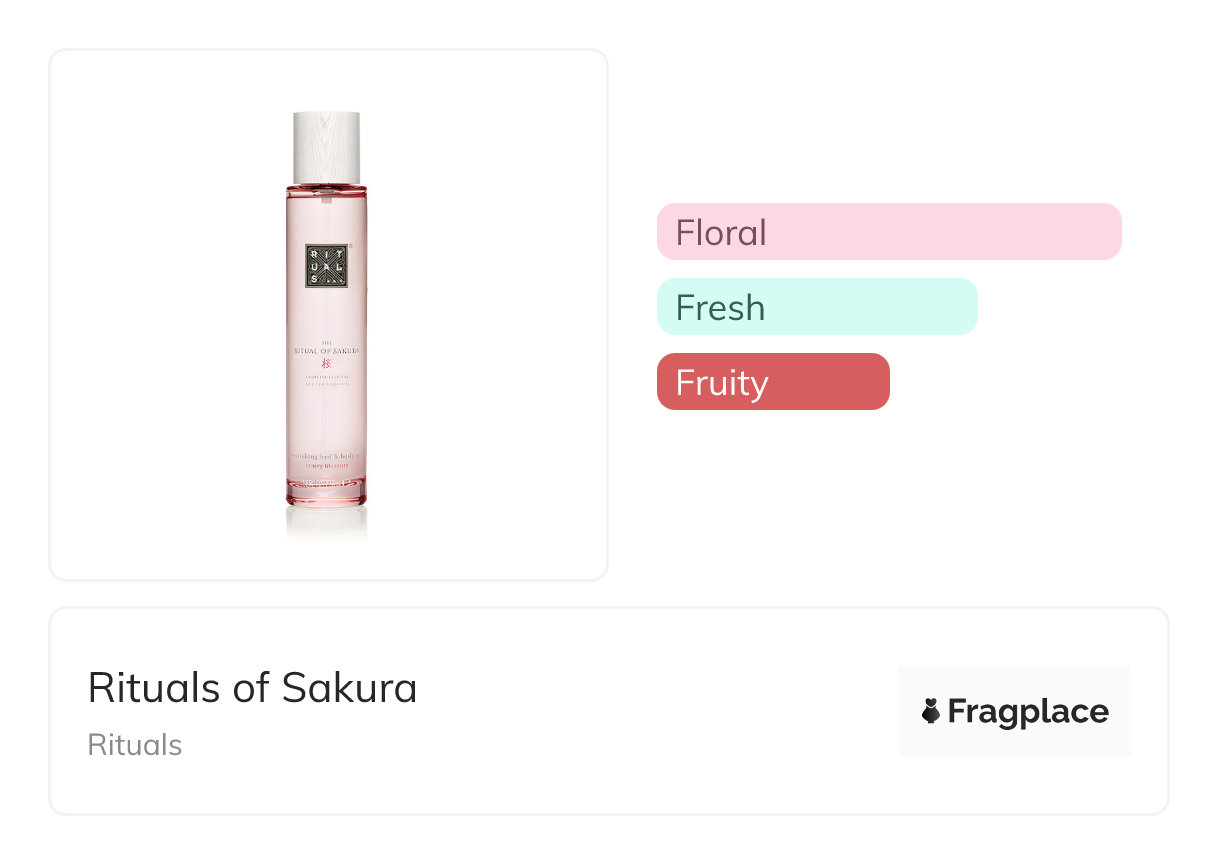Click the small gray description lines under kanji
1218x864 pixels.
(326, 378)
